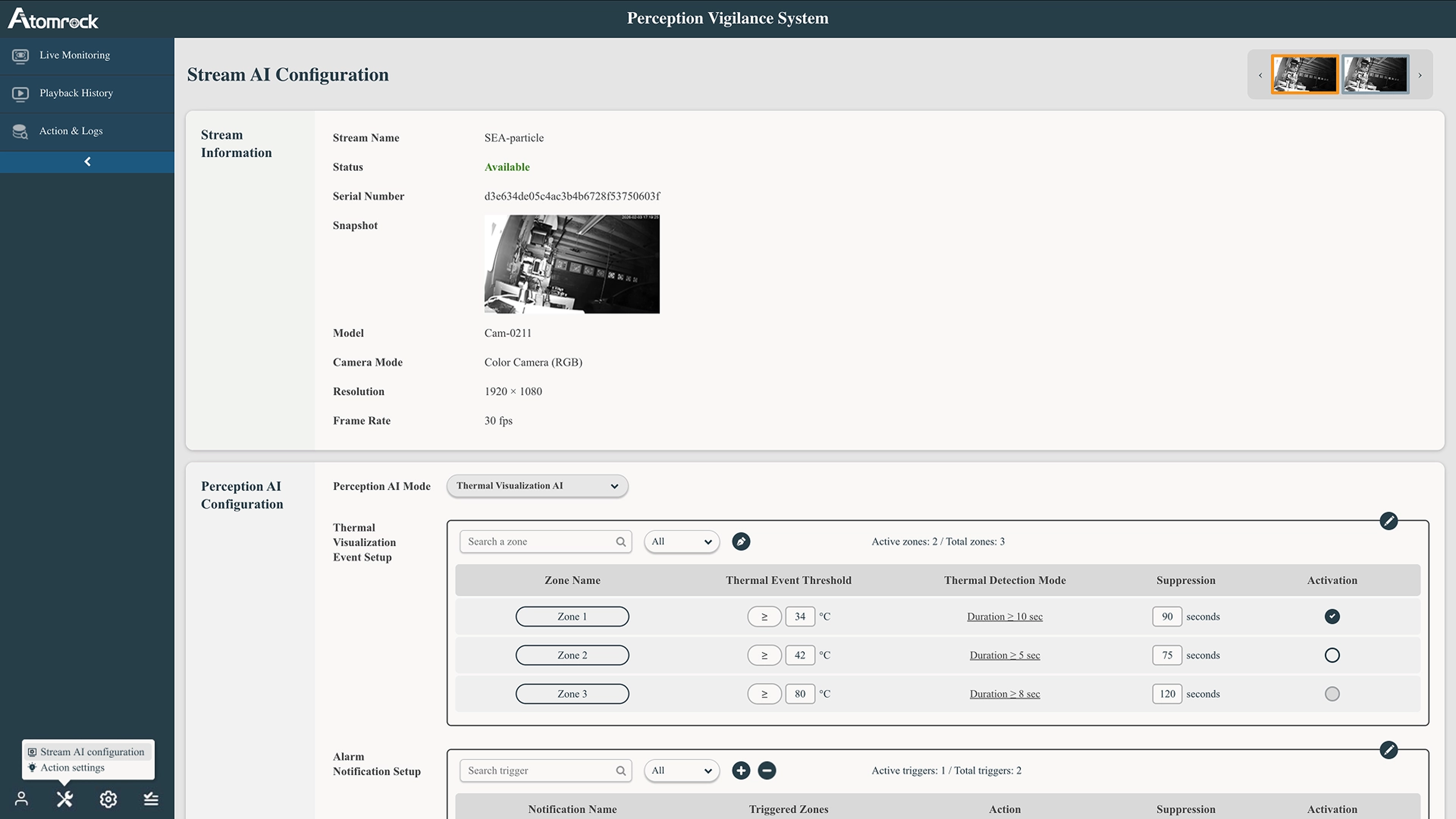Deactivate the Zone 1 activation checkbox
1456x819 pixels.
tap(1332, 616)
